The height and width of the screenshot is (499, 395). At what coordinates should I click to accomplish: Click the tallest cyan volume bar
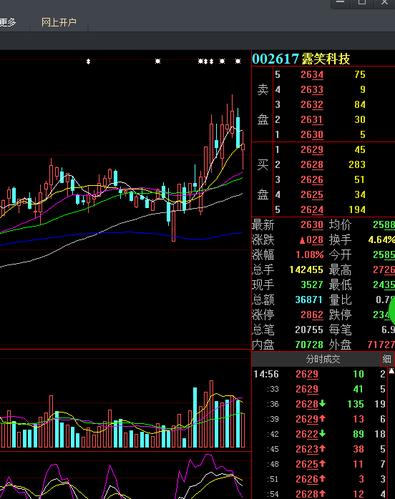click(195, 417)
